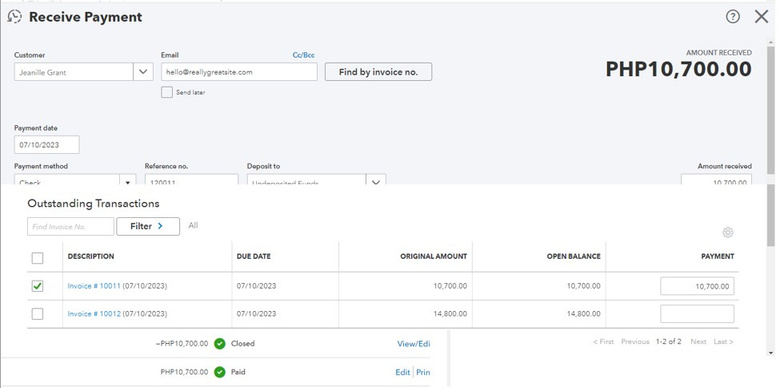This screenshot has width=784, height=388.
Task: Click the Email input field
Action: click(239, 72)
